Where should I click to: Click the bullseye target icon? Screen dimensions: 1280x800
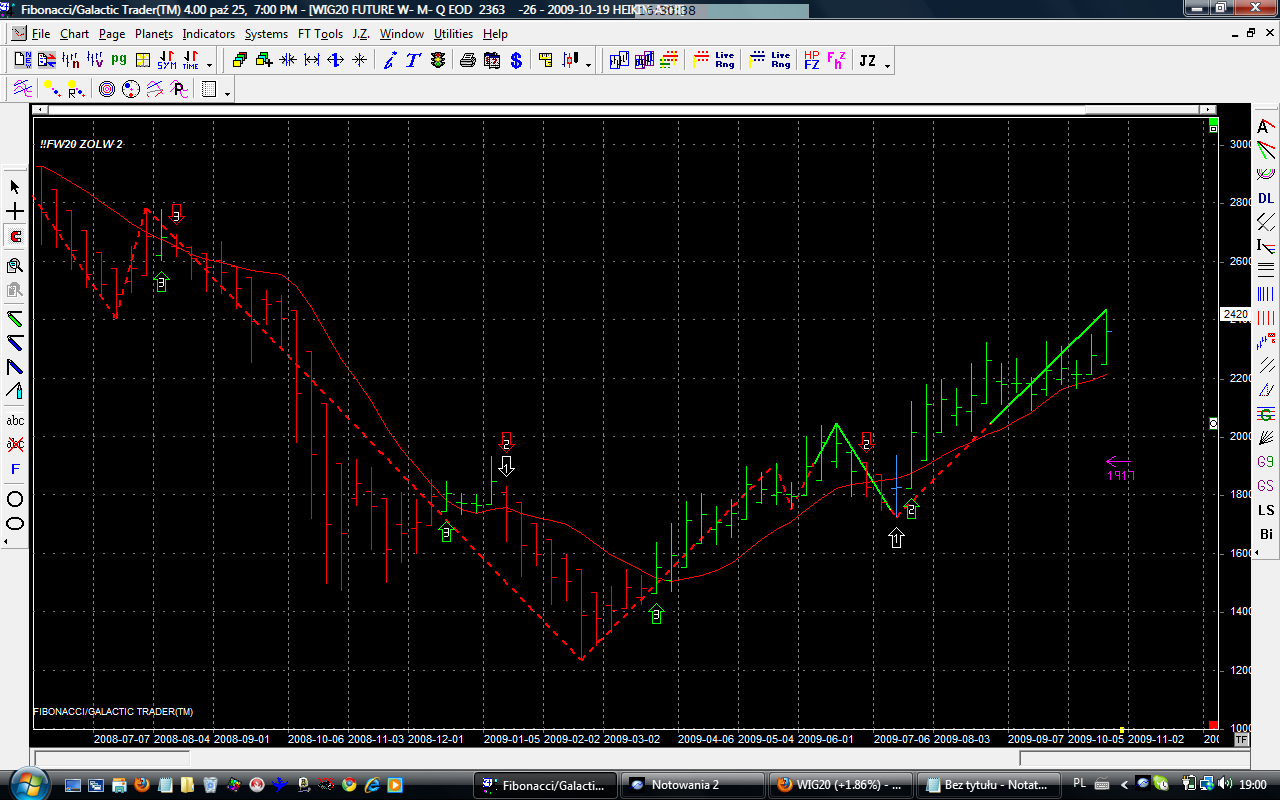pos(107,90)
